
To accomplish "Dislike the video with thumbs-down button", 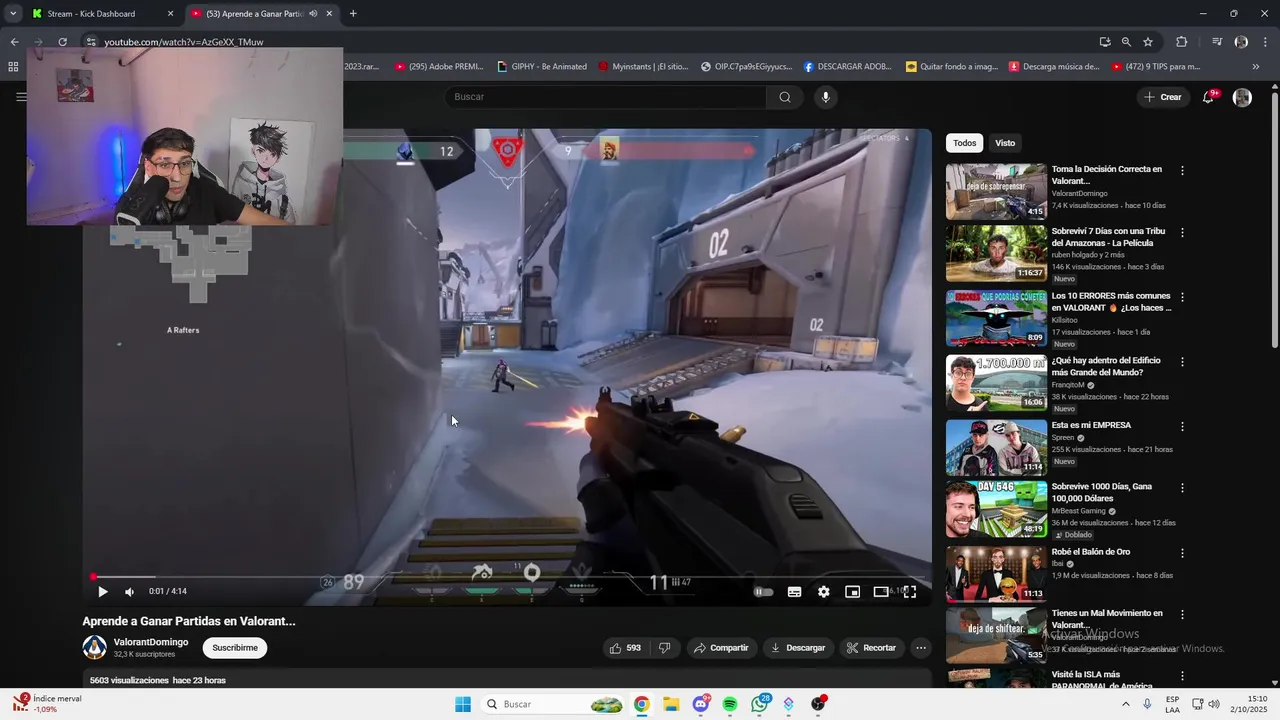I will coord(664,648).
